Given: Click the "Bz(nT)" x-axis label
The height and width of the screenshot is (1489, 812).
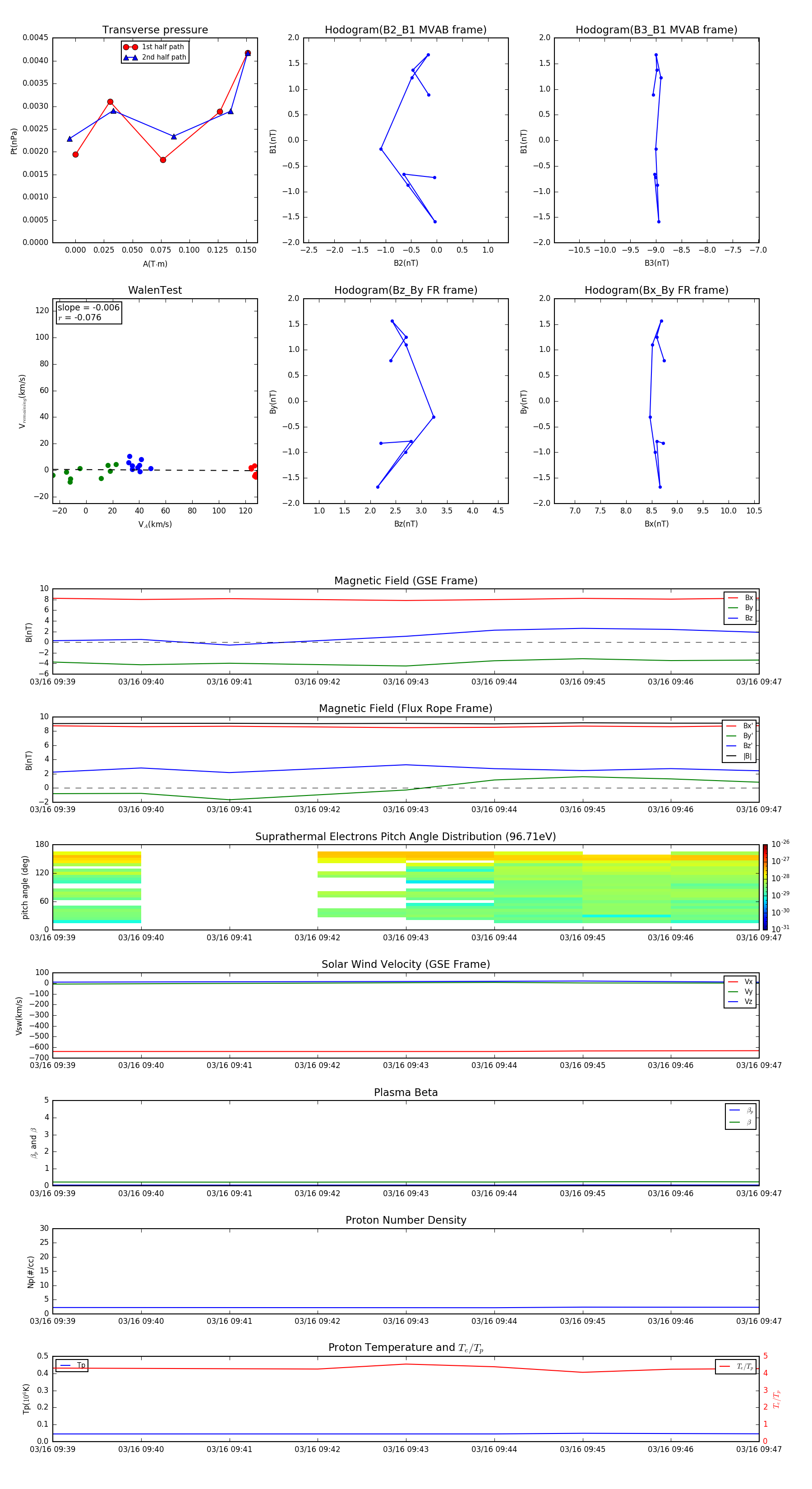Looking at the screenshot, I should pyautogui.click(x=406, y=524).
